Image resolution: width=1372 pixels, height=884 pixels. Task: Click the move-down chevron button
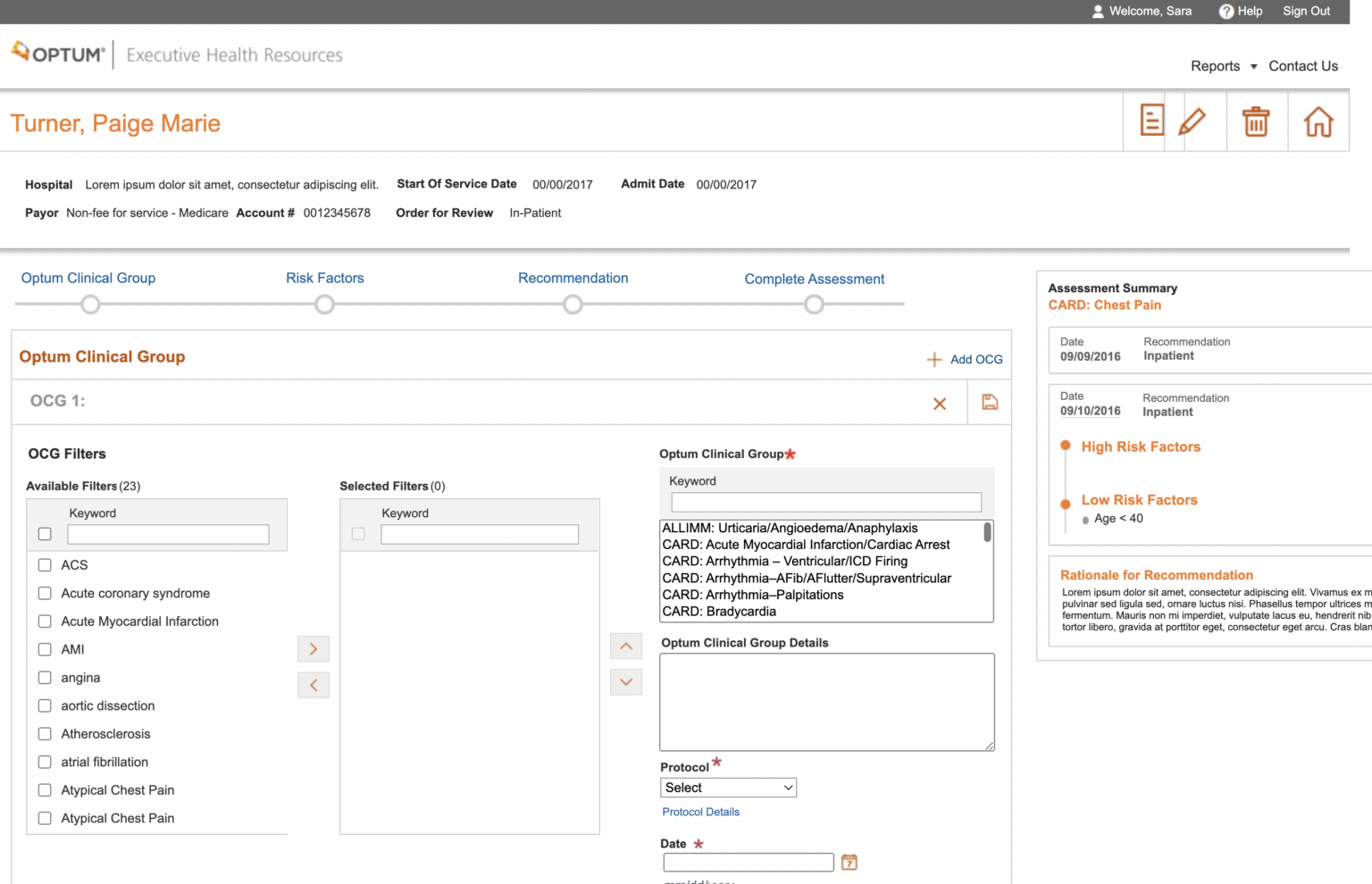coord(626,682)
